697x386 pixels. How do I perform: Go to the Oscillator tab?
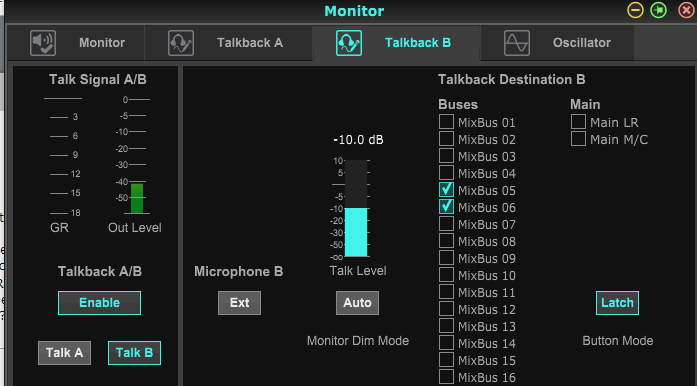pyautogui.click(x=557, y=43)
